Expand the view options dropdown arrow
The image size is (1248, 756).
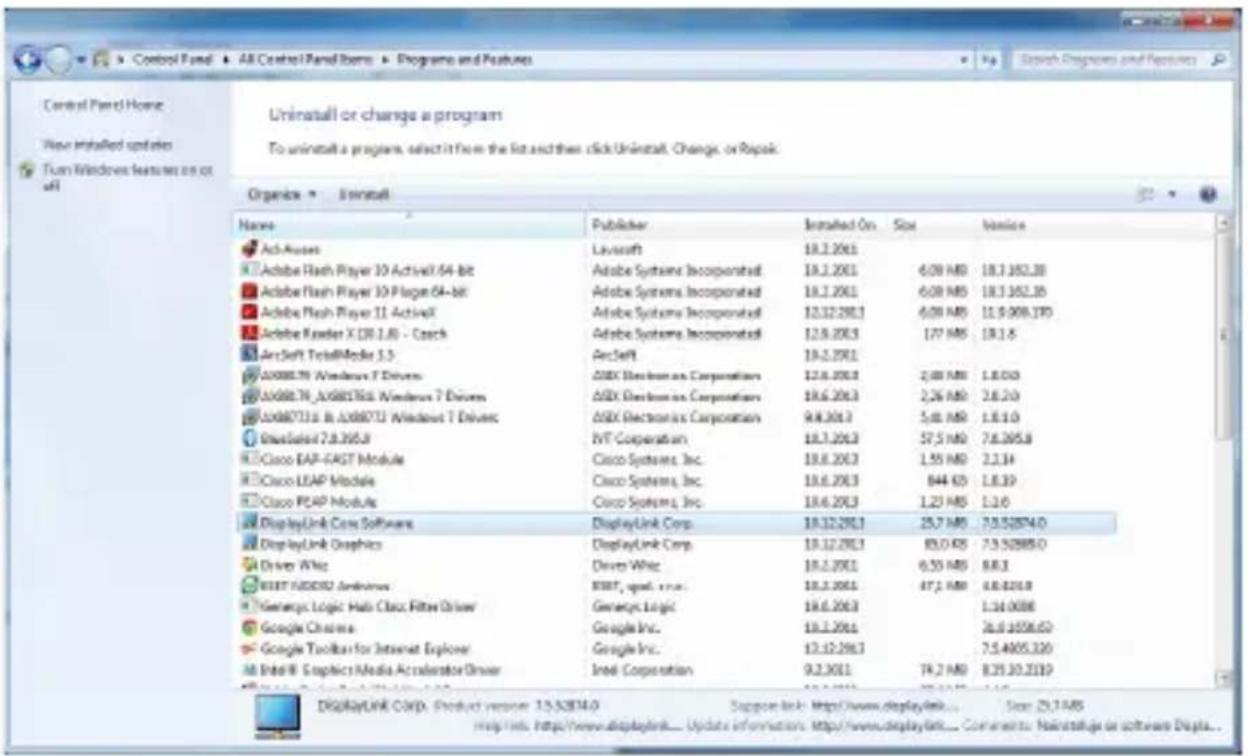point(1173,193)
